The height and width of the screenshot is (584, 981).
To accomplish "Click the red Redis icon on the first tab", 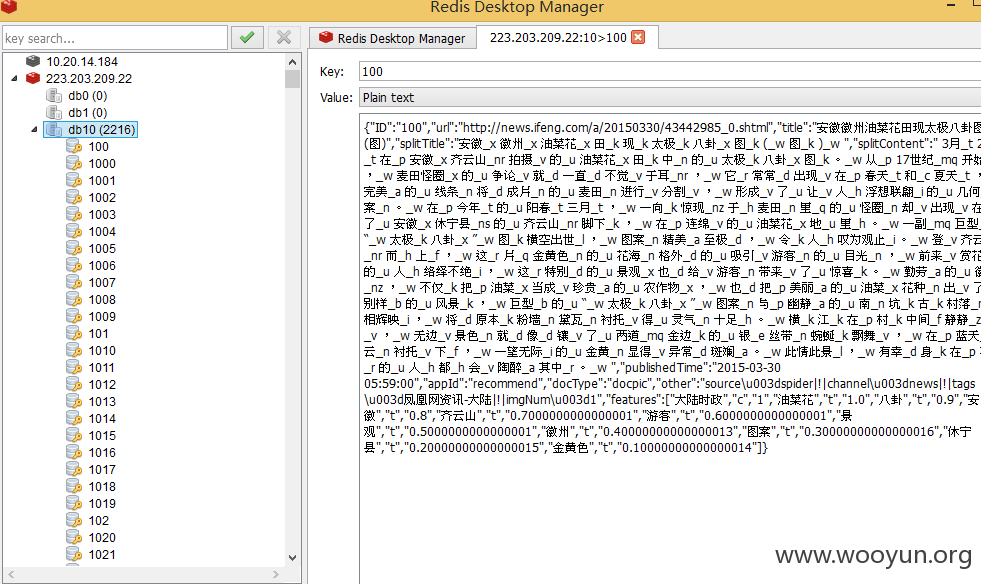I will point(325,38).
